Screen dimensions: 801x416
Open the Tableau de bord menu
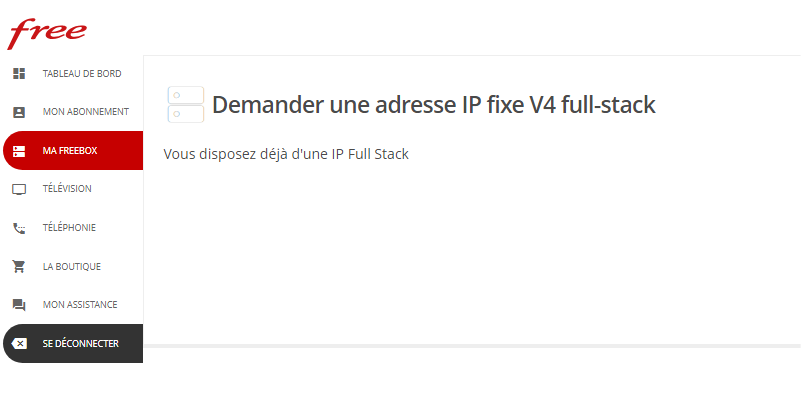73,74
